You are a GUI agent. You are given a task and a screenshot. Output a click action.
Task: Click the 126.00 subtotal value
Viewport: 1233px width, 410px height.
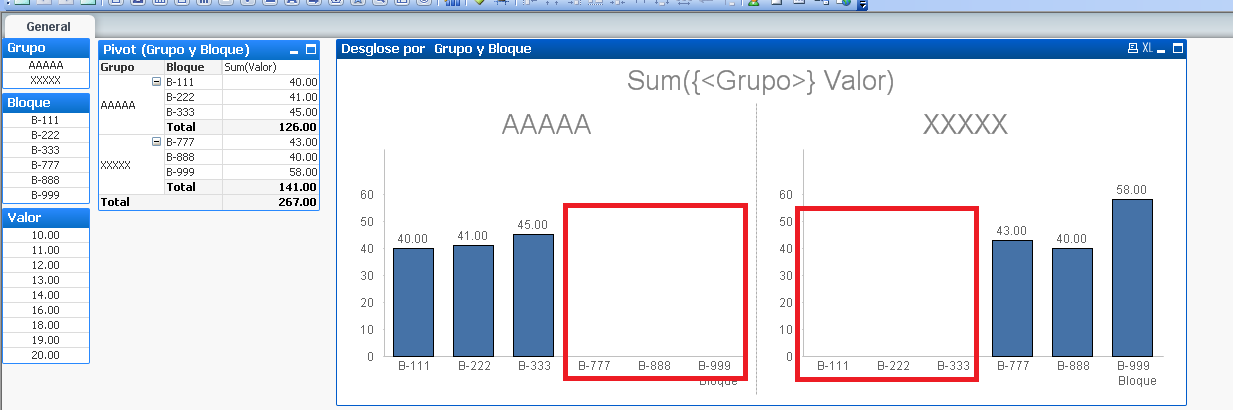tap(270, 127)
